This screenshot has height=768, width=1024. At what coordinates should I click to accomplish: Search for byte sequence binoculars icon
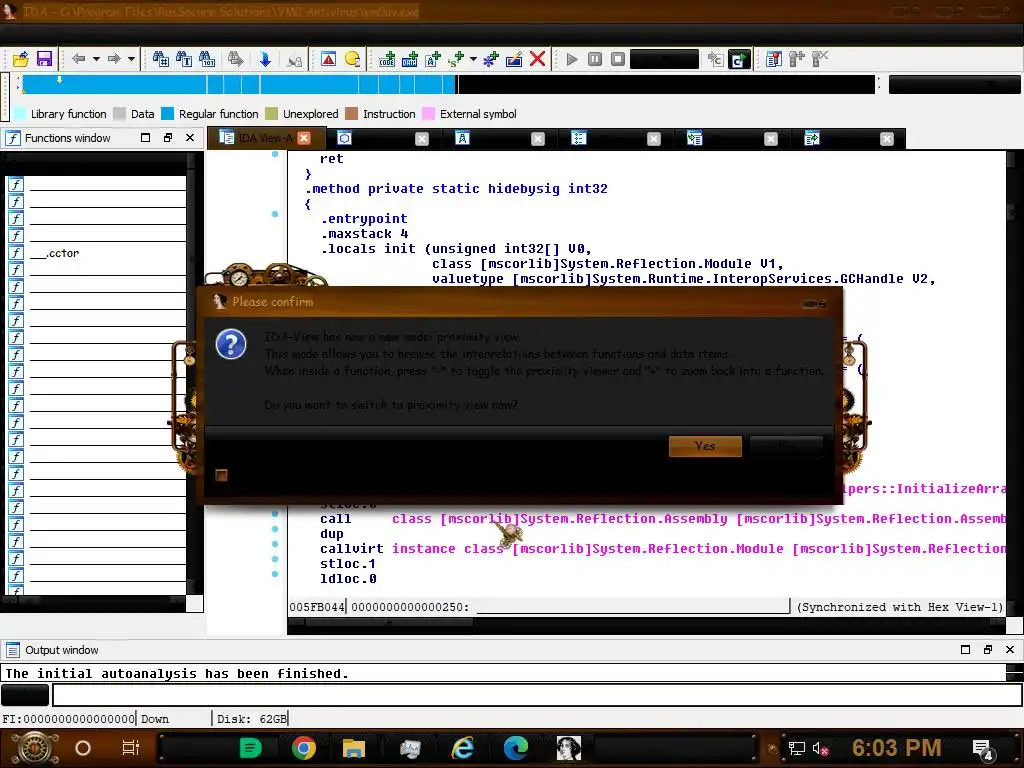pos(207,59)
